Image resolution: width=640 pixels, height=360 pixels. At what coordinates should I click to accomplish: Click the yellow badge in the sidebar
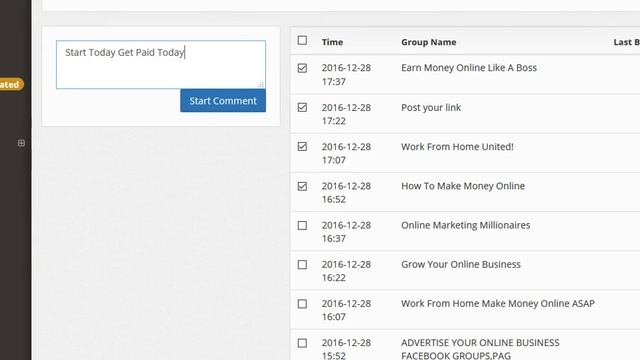point(11,84)
